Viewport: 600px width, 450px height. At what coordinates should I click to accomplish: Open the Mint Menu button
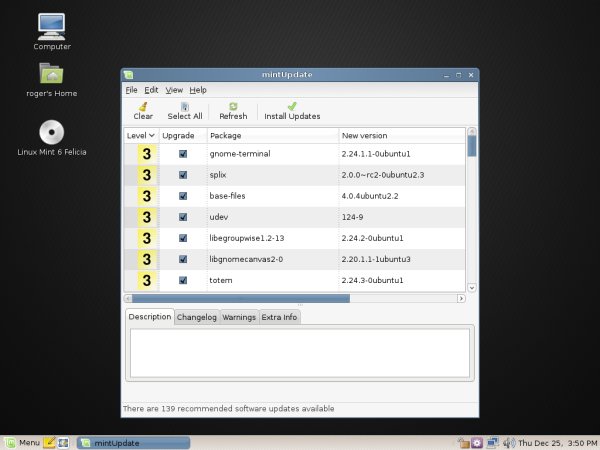21,443
